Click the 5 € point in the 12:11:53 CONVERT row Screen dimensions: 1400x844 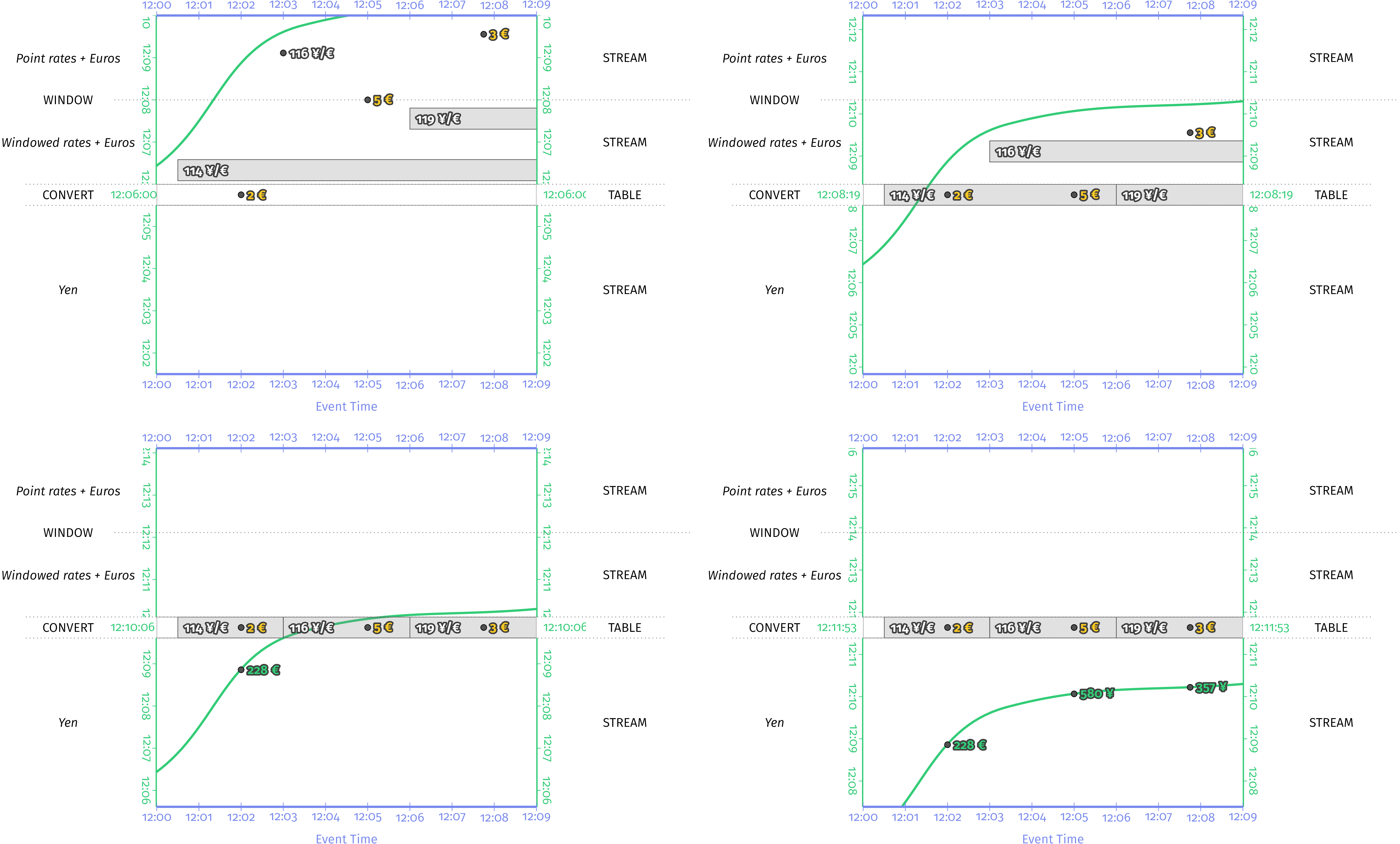(1074, 628)
